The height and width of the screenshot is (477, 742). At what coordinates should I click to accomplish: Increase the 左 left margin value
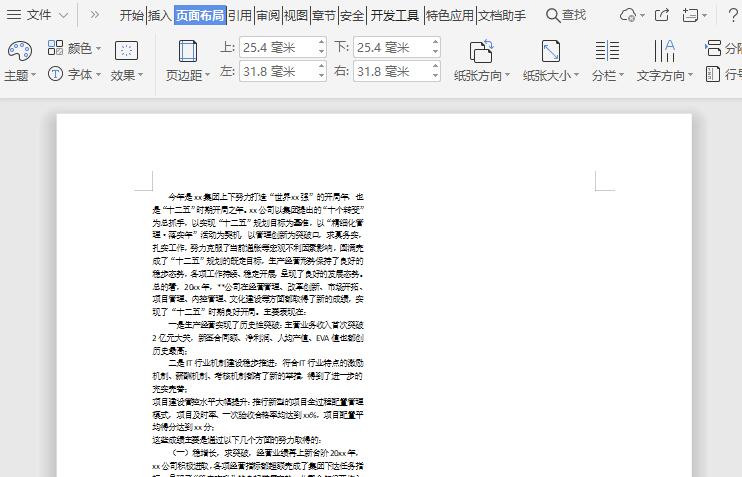point(322,66)
